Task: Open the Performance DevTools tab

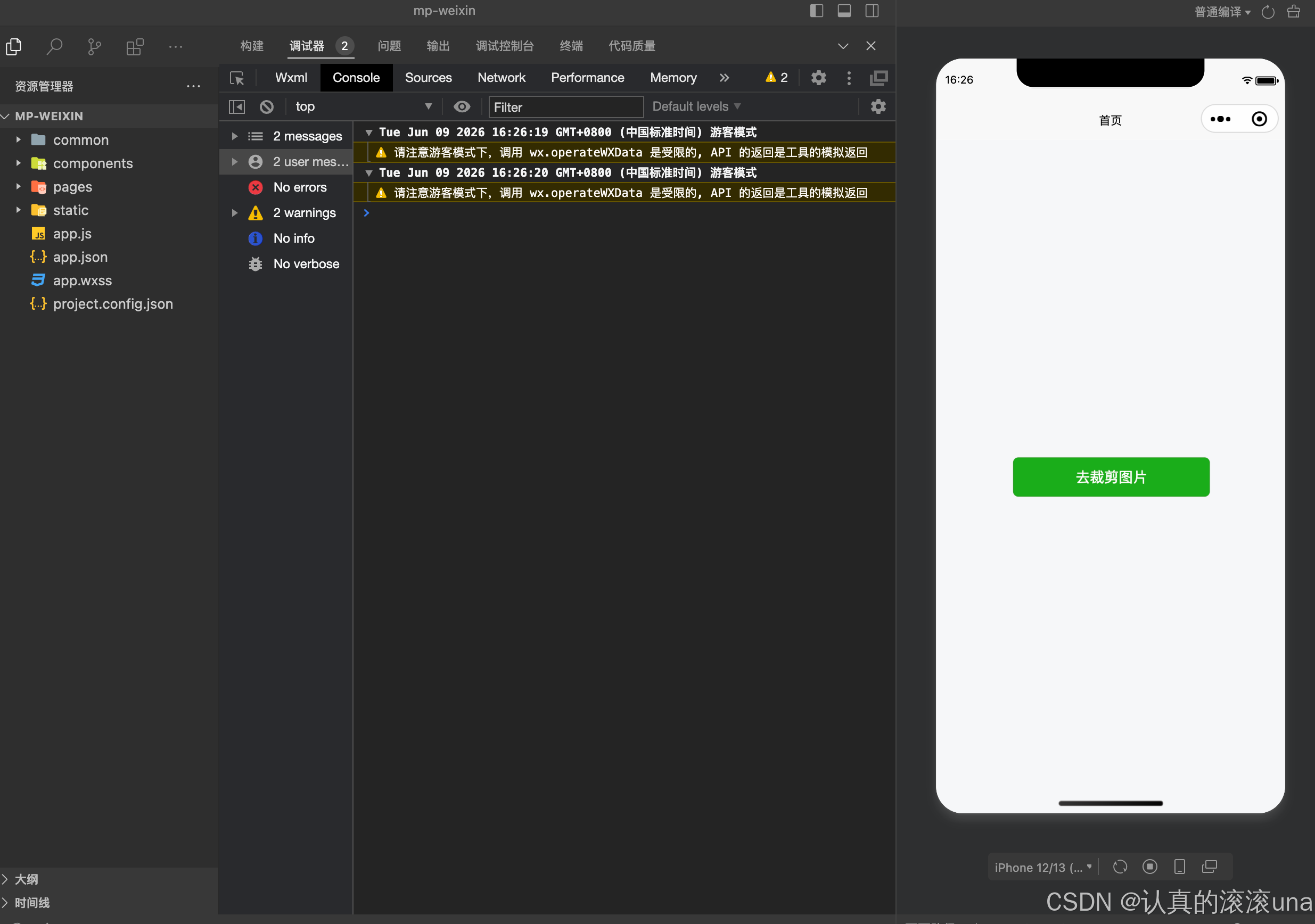Action: (x=588, y=78)
